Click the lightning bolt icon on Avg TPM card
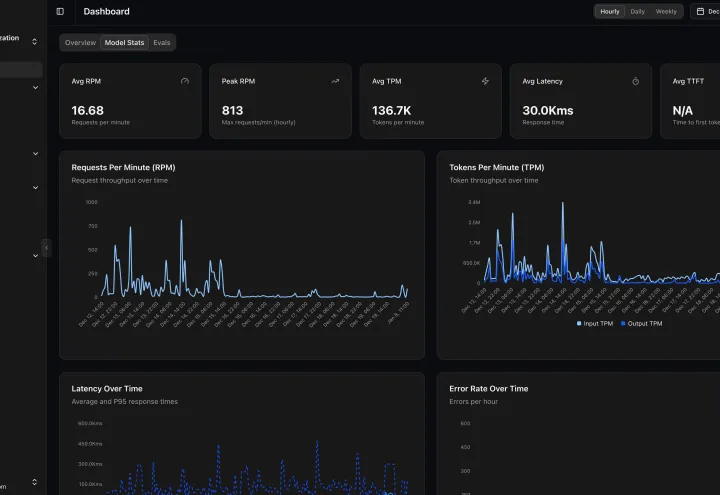Image resolution: width=720 pixels, height=495 pixels. coord(485,81)
